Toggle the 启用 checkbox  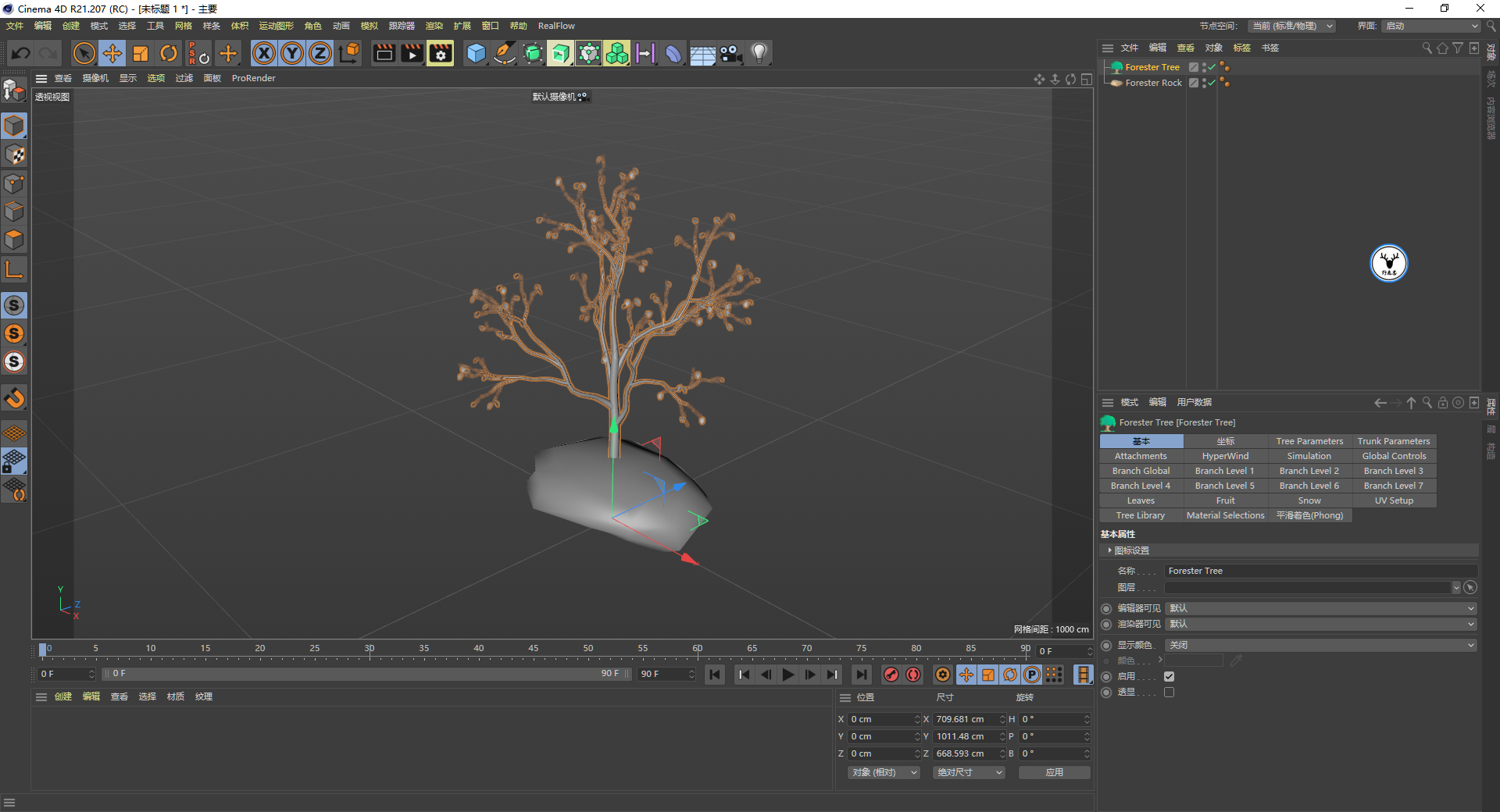click(x=1169, y=676)
